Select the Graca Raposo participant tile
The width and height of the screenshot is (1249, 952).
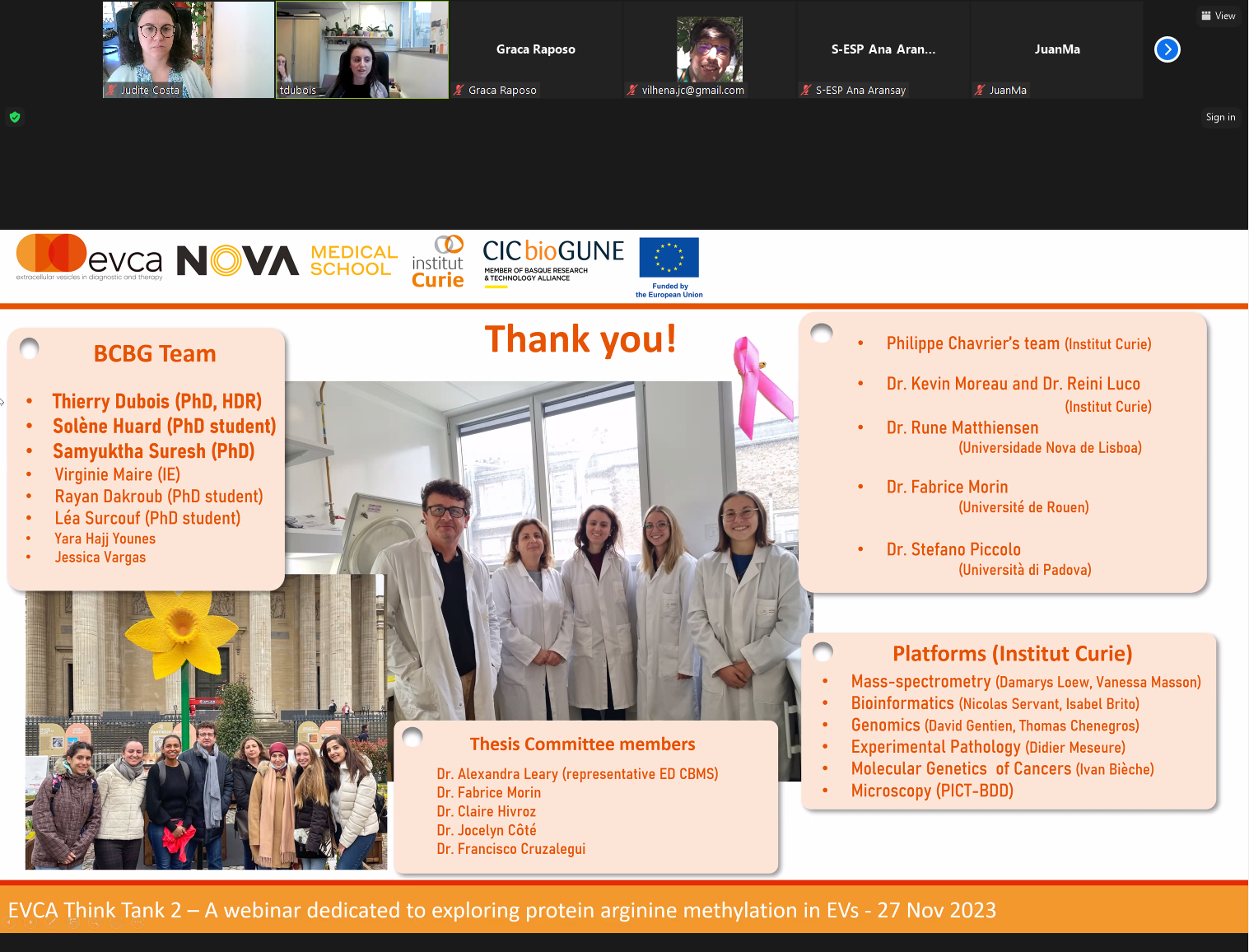click(535, 49)
